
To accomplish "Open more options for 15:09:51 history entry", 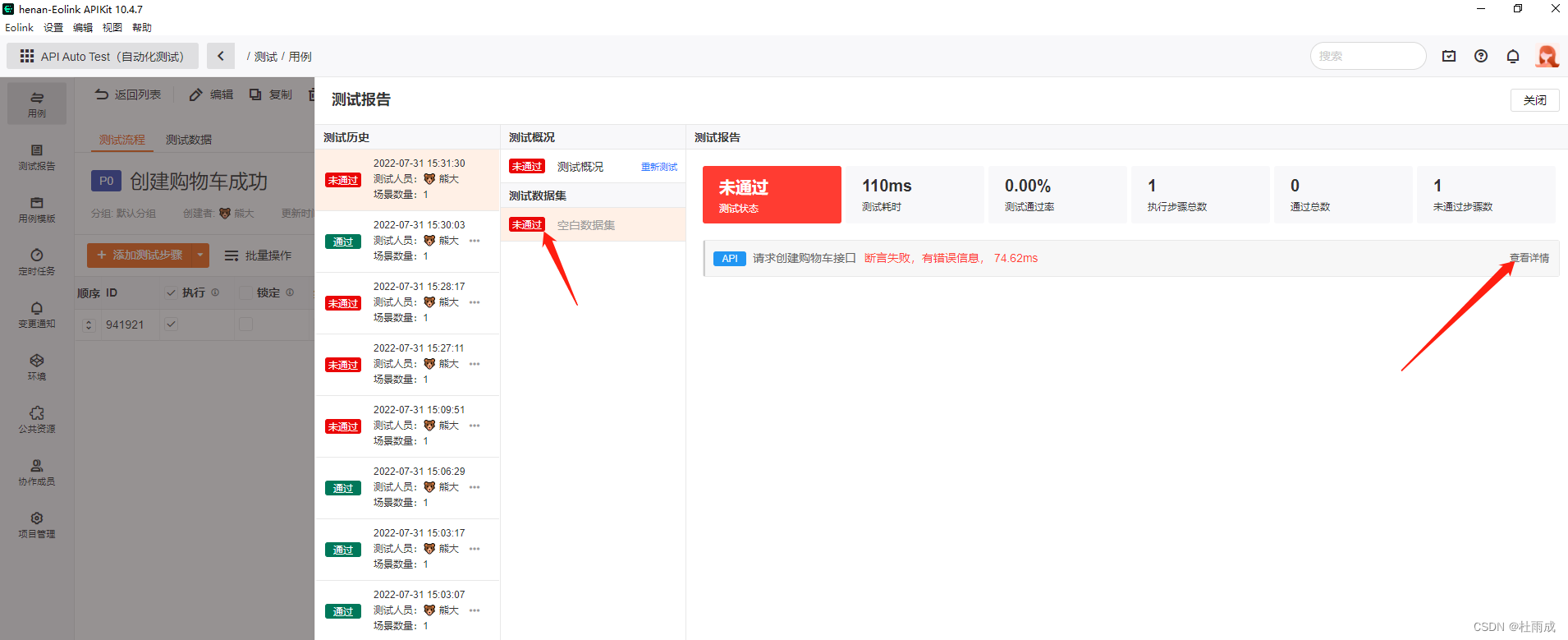I will coord(475,426).
